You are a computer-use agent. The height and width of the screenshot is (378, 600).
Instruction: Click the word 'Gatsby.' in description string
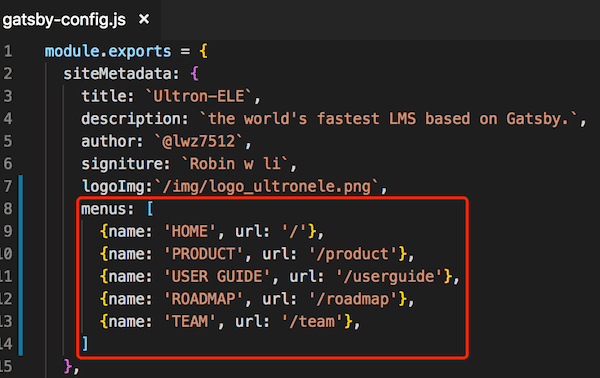click(537, 119)
